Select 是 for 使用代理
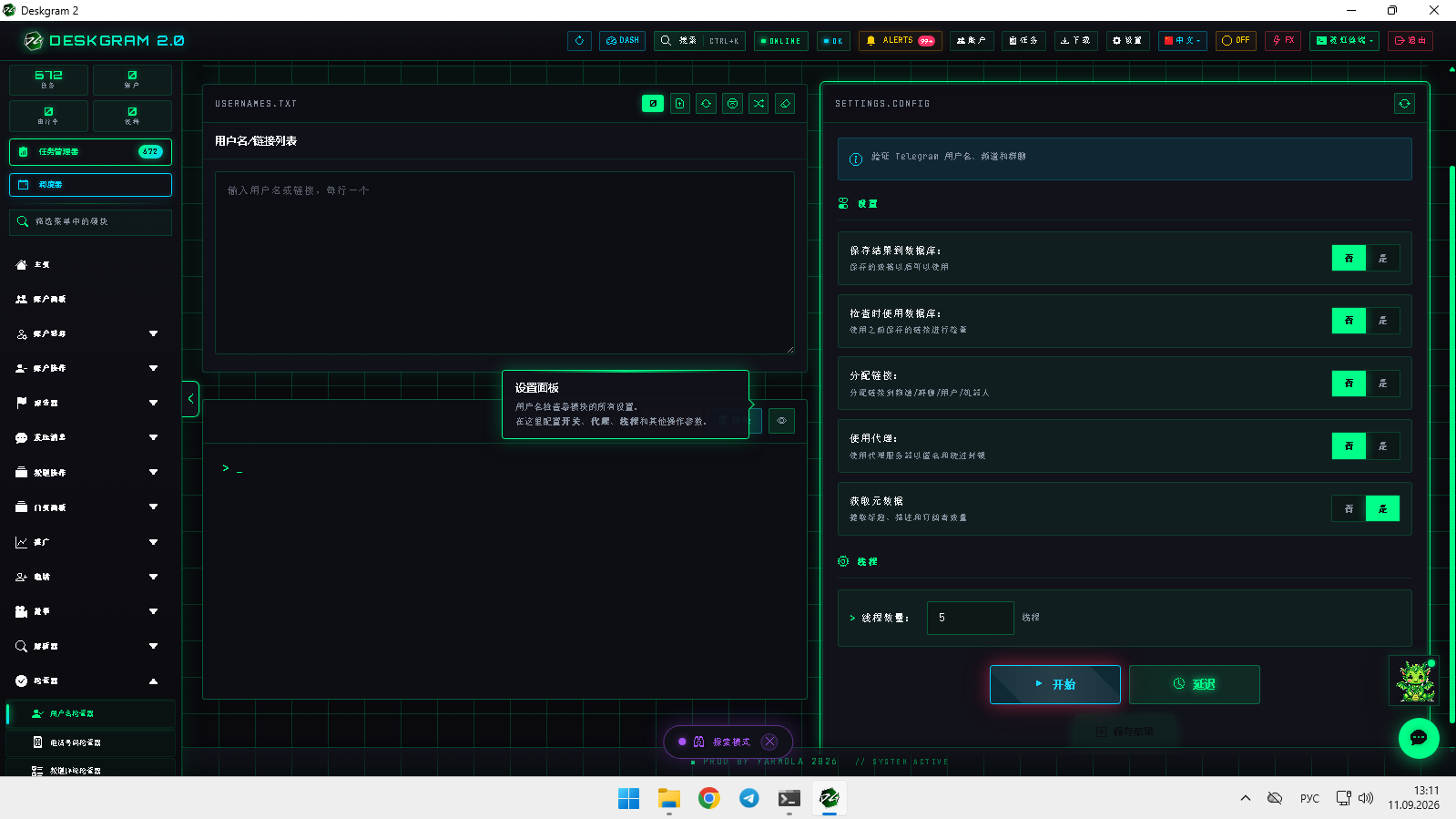 click(1382, 446)
